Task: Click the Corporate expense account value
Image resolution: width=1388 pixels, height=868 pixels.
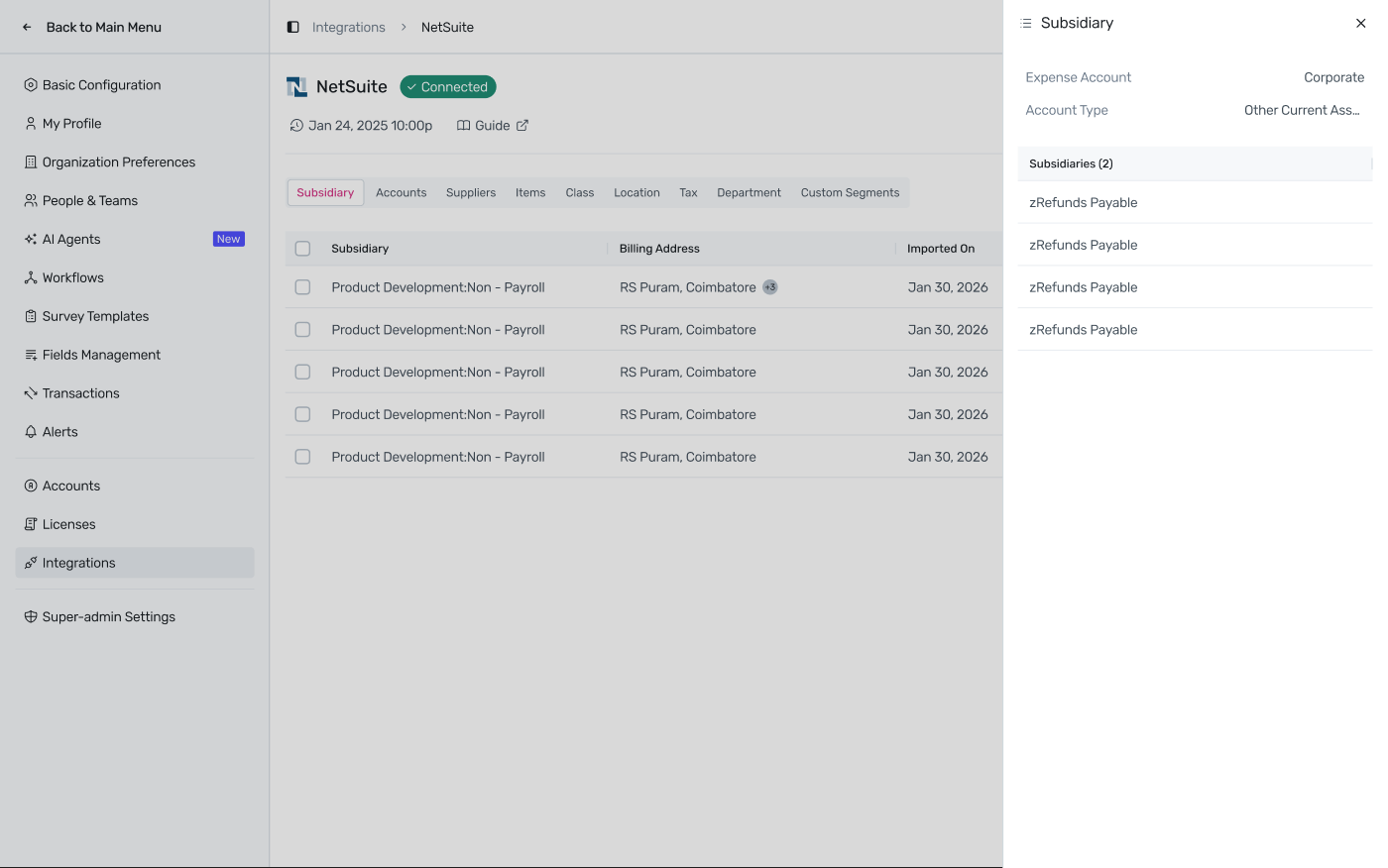Action: (x=1334, y=77)
